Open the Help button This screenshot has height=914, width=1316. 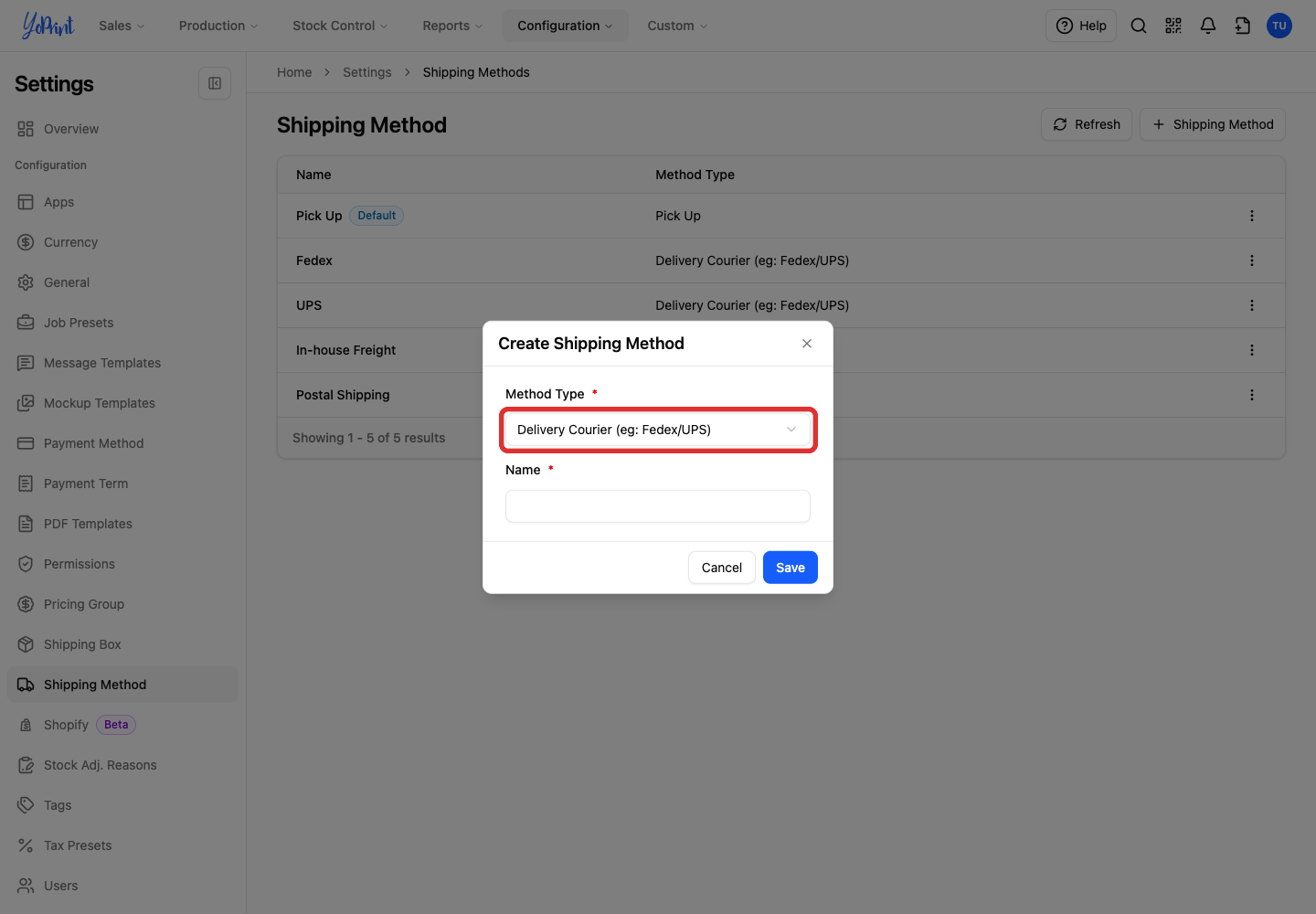1081,26
